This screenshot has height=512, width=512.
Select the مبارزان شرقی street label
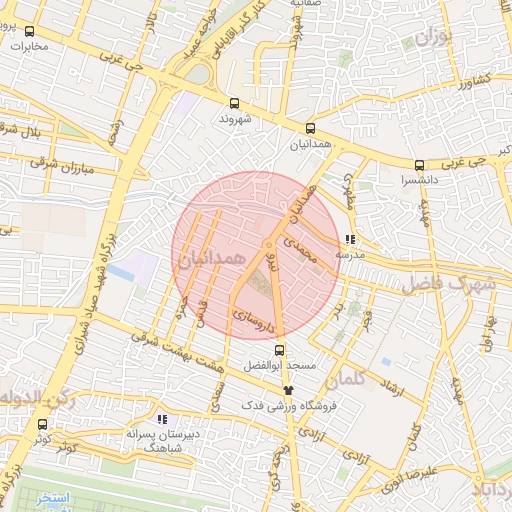tap(62, 167)
